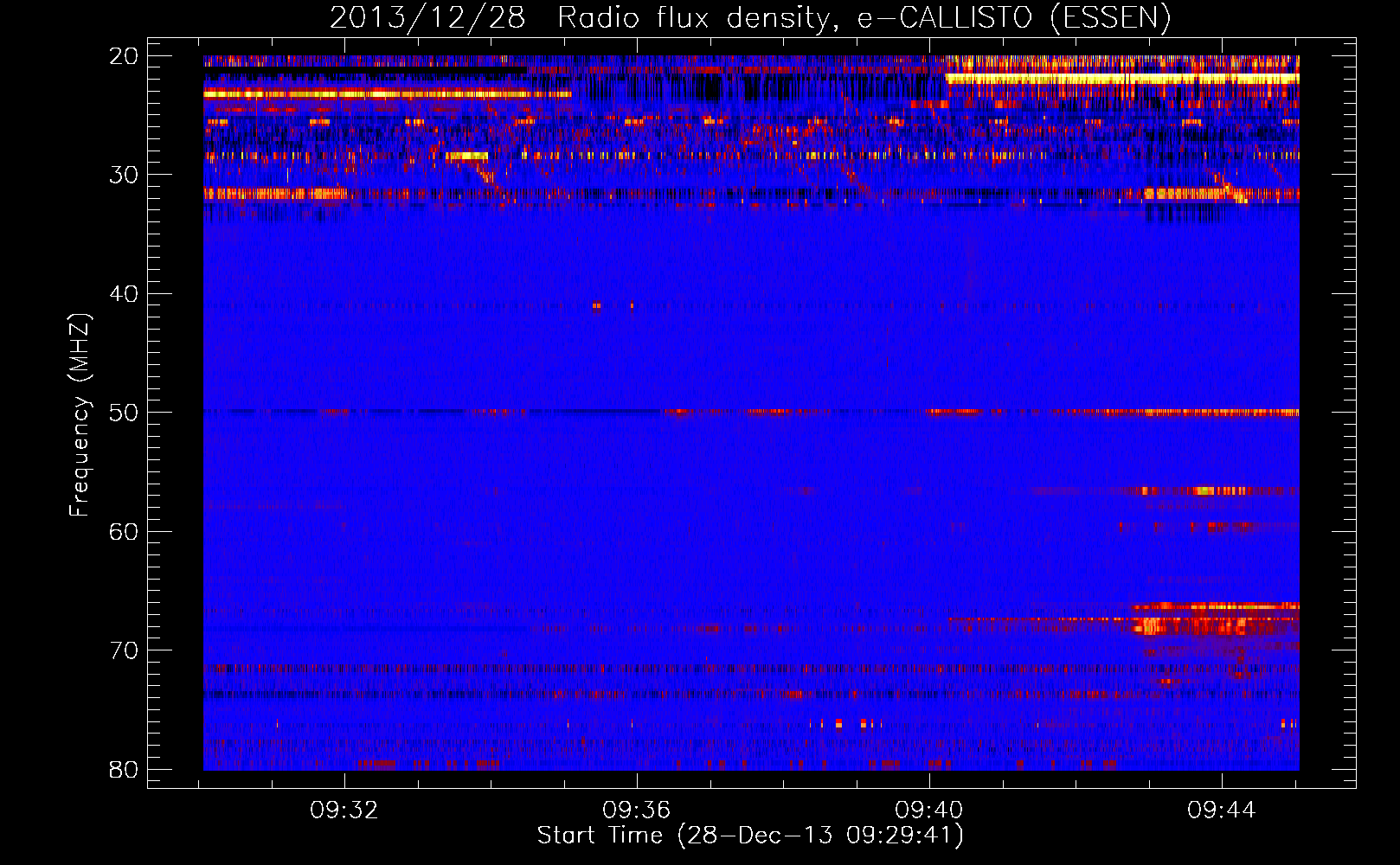Click the 'Frequency (MHZ)' axis label

[x=80, y=415]
